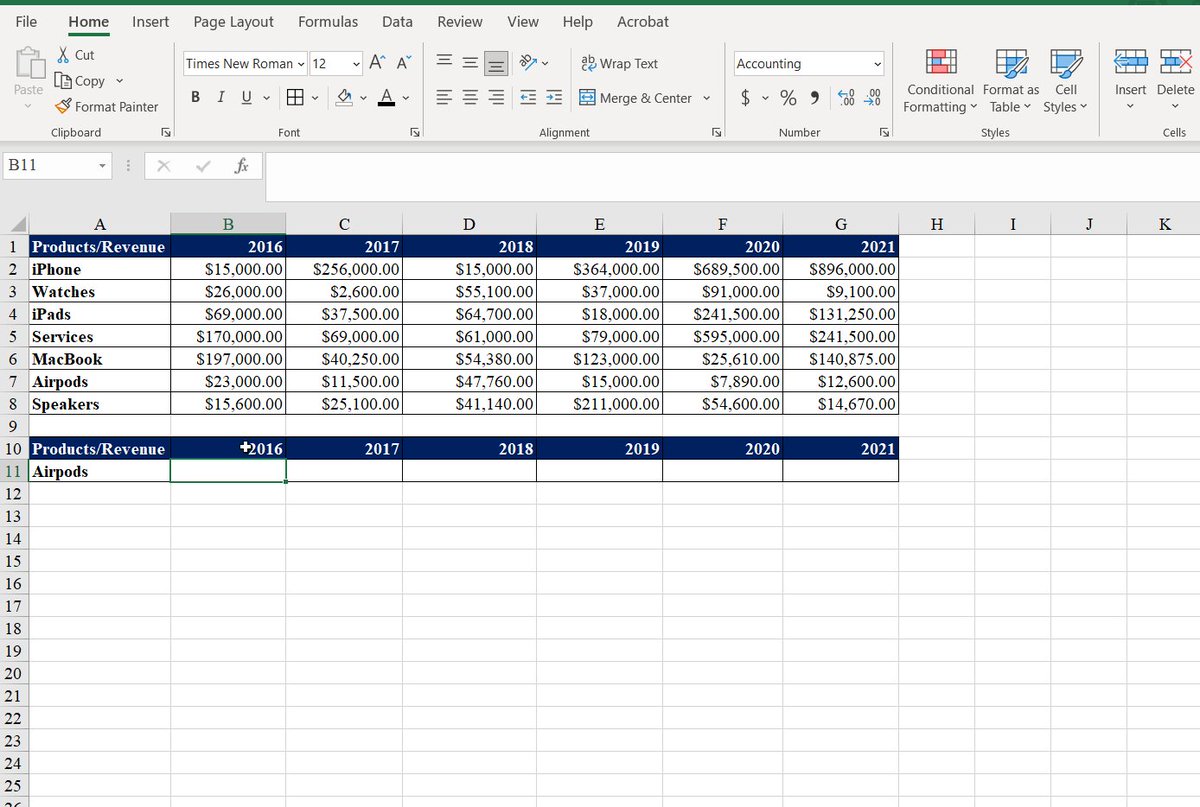Click the Cut scissors icon
The width and height of the screenshot is (1200, 807).
64,56
